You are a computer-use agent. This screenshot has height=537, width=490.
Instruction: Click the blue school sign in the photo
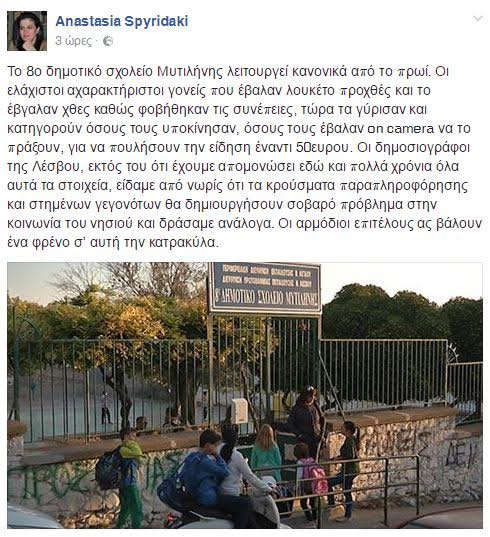[x=264, y=288]
